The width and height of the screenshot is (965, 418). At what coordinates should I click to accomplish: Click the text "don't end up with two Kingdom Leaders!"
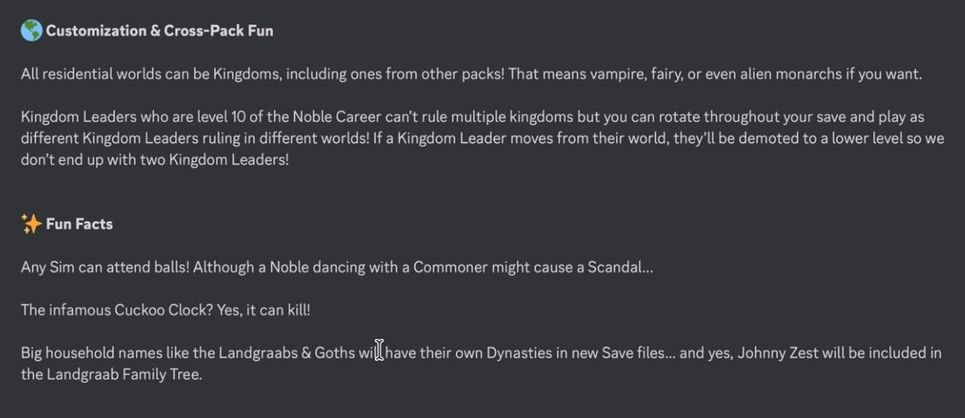coord(155,159)
